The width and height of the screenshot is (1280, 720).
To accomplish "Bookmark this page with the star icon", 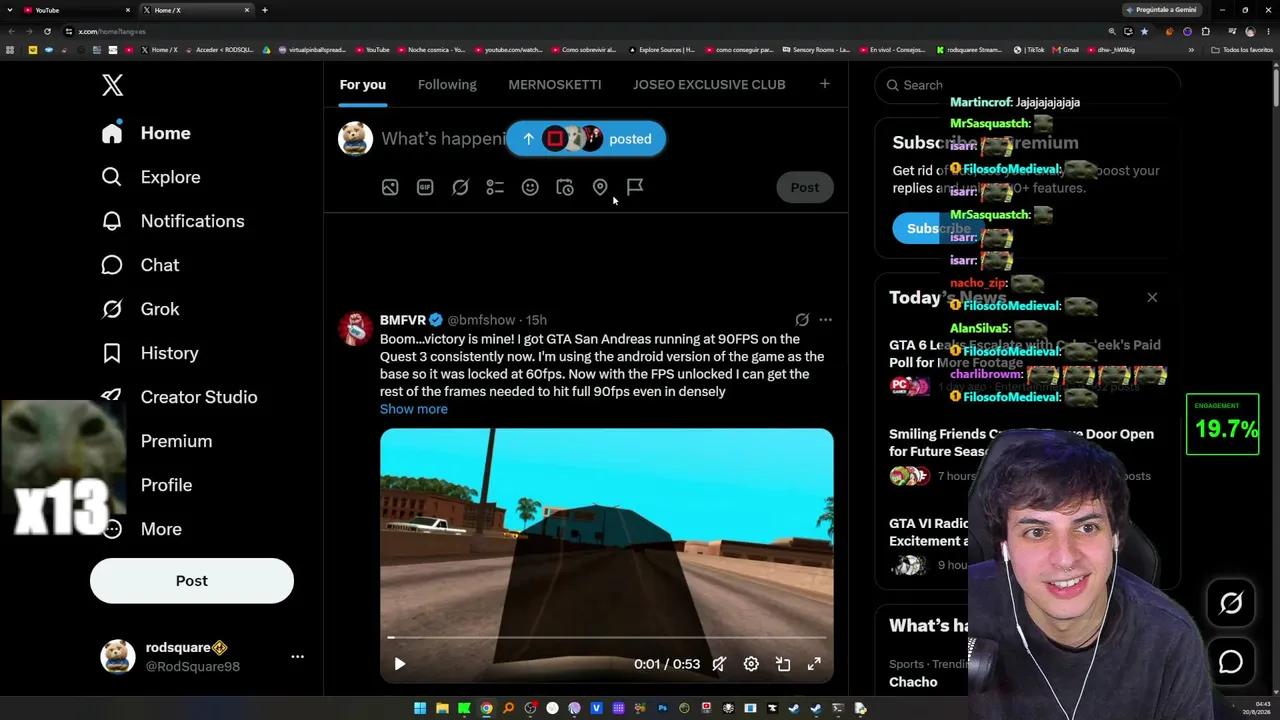I will tap(1144, 31).
